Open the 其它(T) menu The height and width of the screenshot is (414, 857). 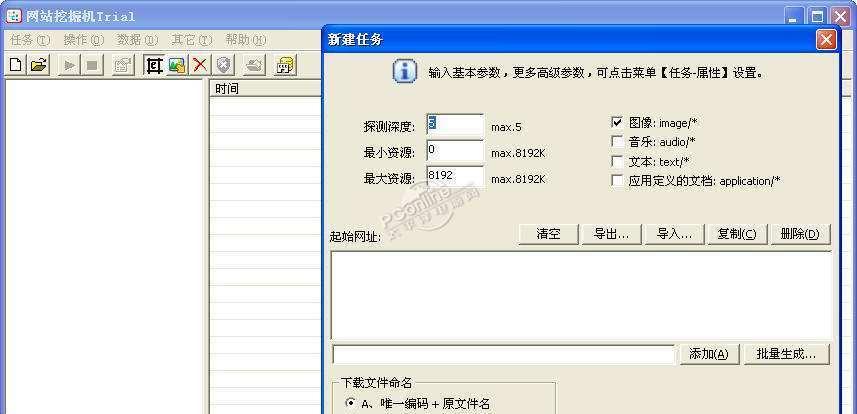pyautogui.click(x=191, y=40)
